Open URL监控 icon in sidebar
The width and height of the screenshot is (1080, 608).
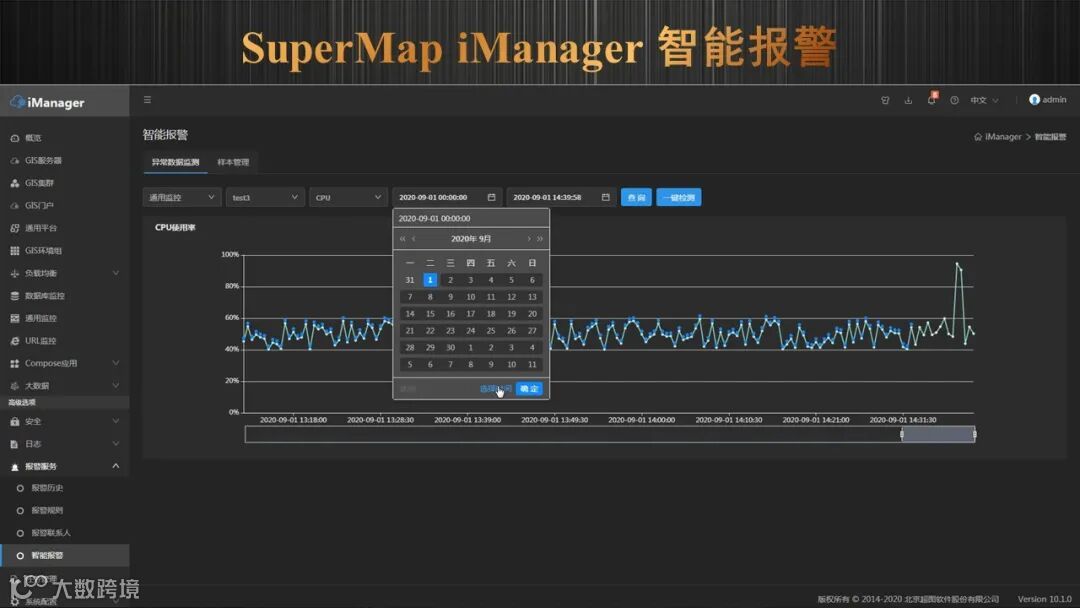pyautogui.click(x=14, y=341)
